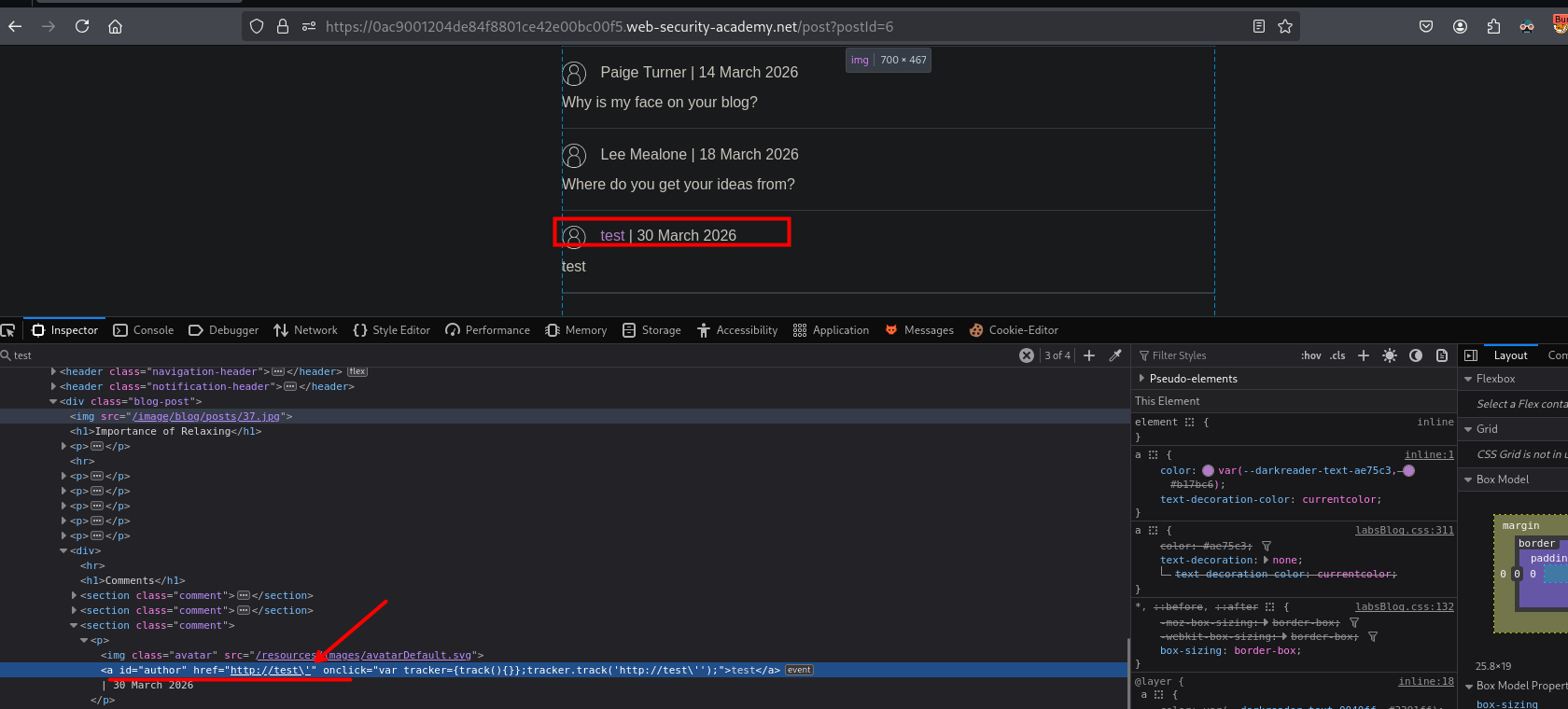
Task: Add a new CSS rule
Action: coord(1364,355)
